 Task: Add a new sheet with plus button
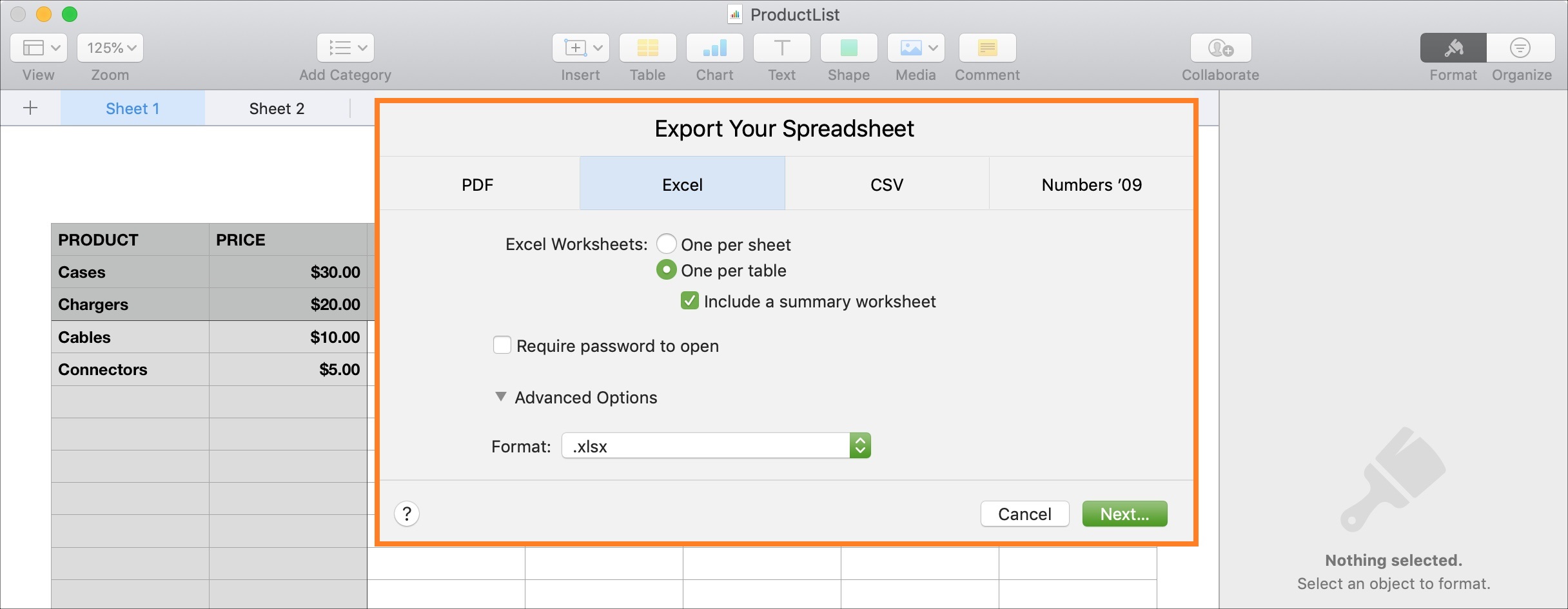point(30,108)
